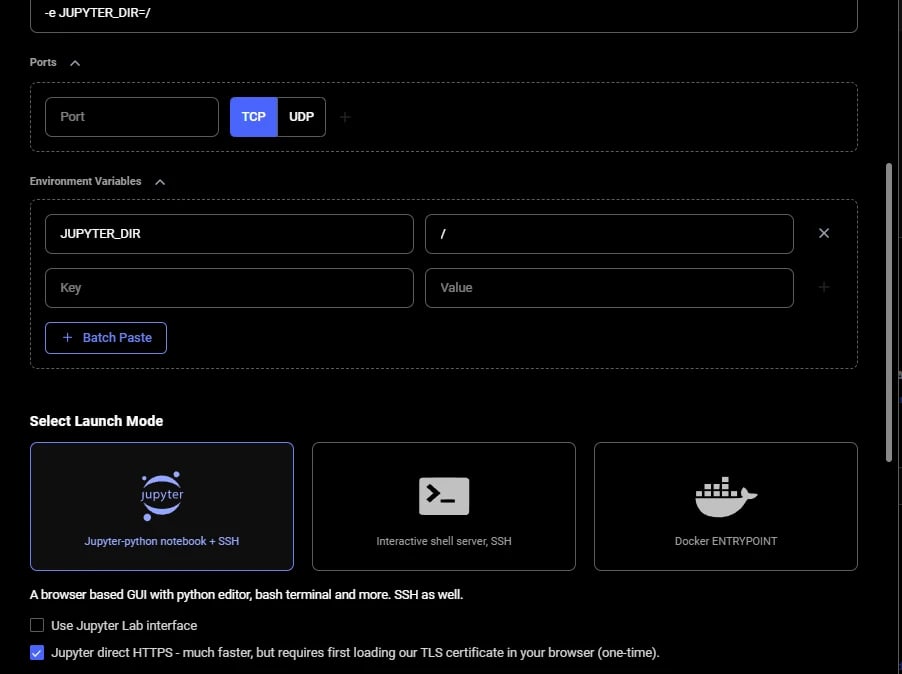902x674 pixels.
Task: Select the Jupyter-python notebook + SSH launch mode
Action: pos(162,506)
